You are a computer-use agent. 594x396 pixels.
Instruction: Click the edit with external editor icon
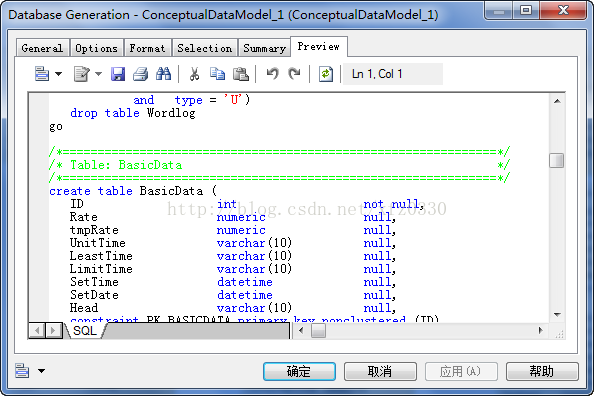(x=82, y=74)
